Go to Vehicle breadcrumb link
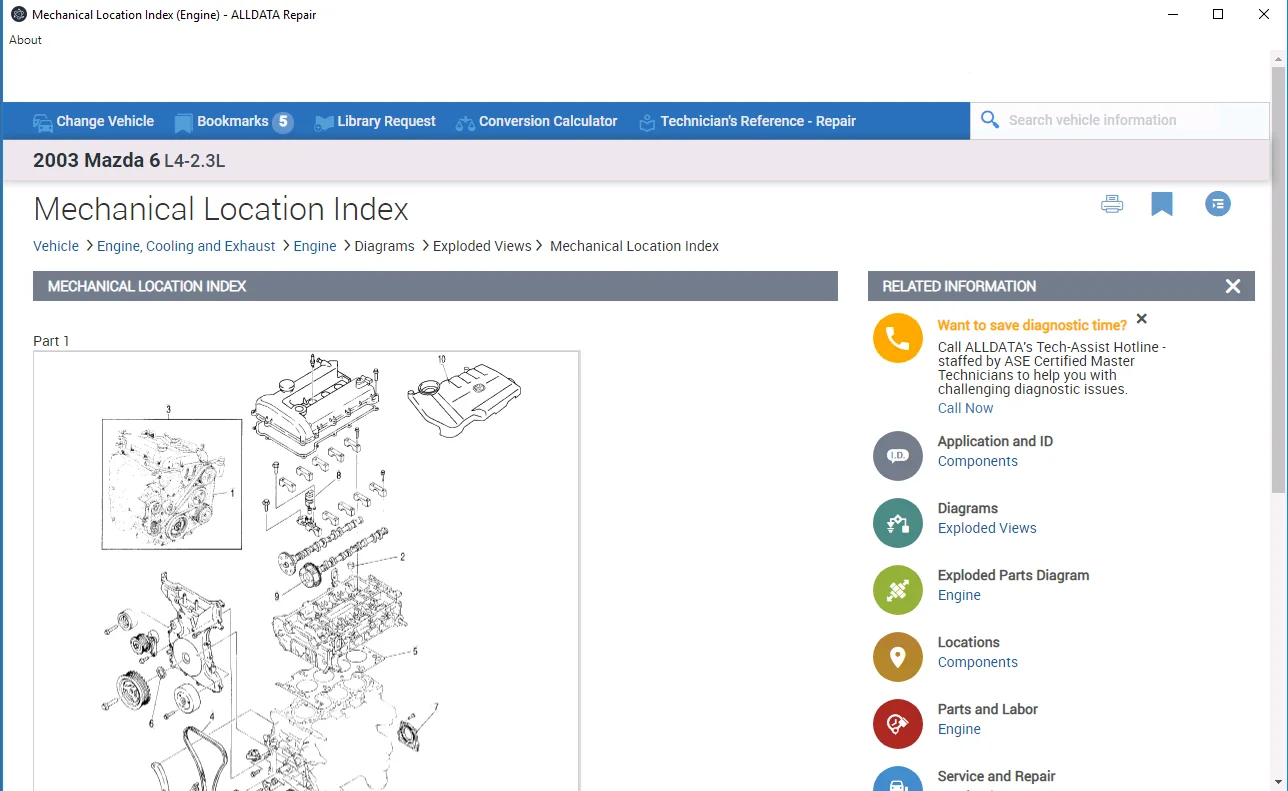The image size is (1288, 791). coord(56,246)
